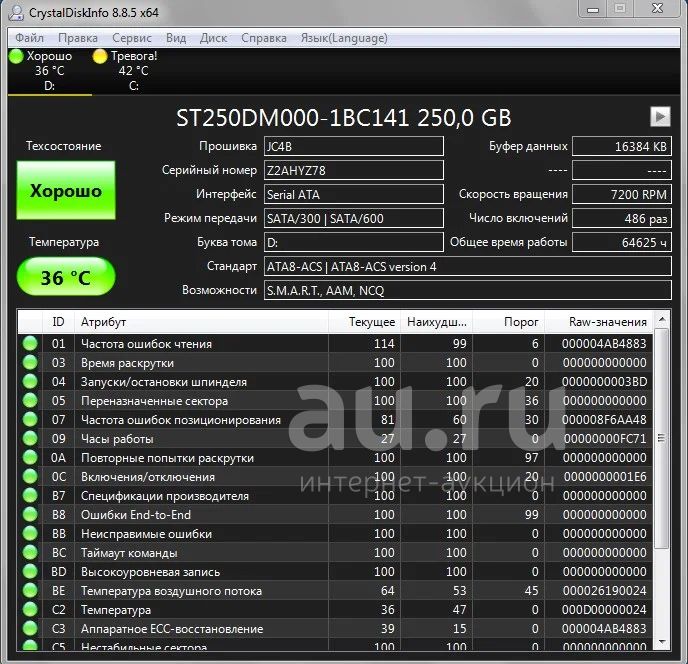Open the Справка menu
Screen dimensions: 688x664
(x=264, y=38)
